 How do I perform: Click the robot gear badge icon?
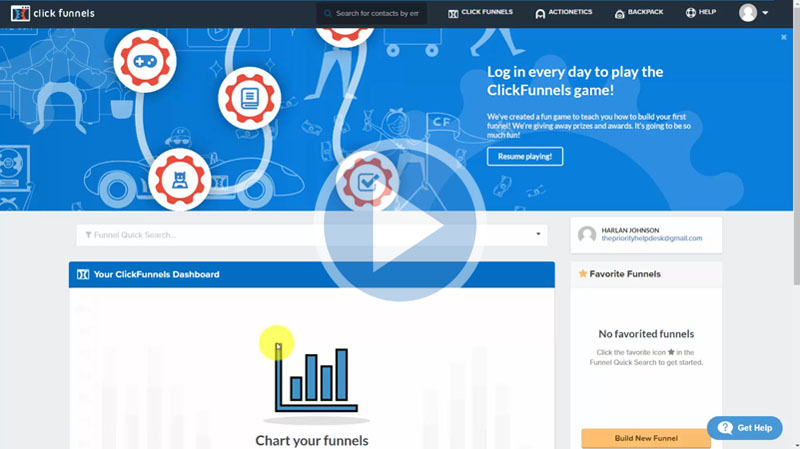(x=180, y=179)
